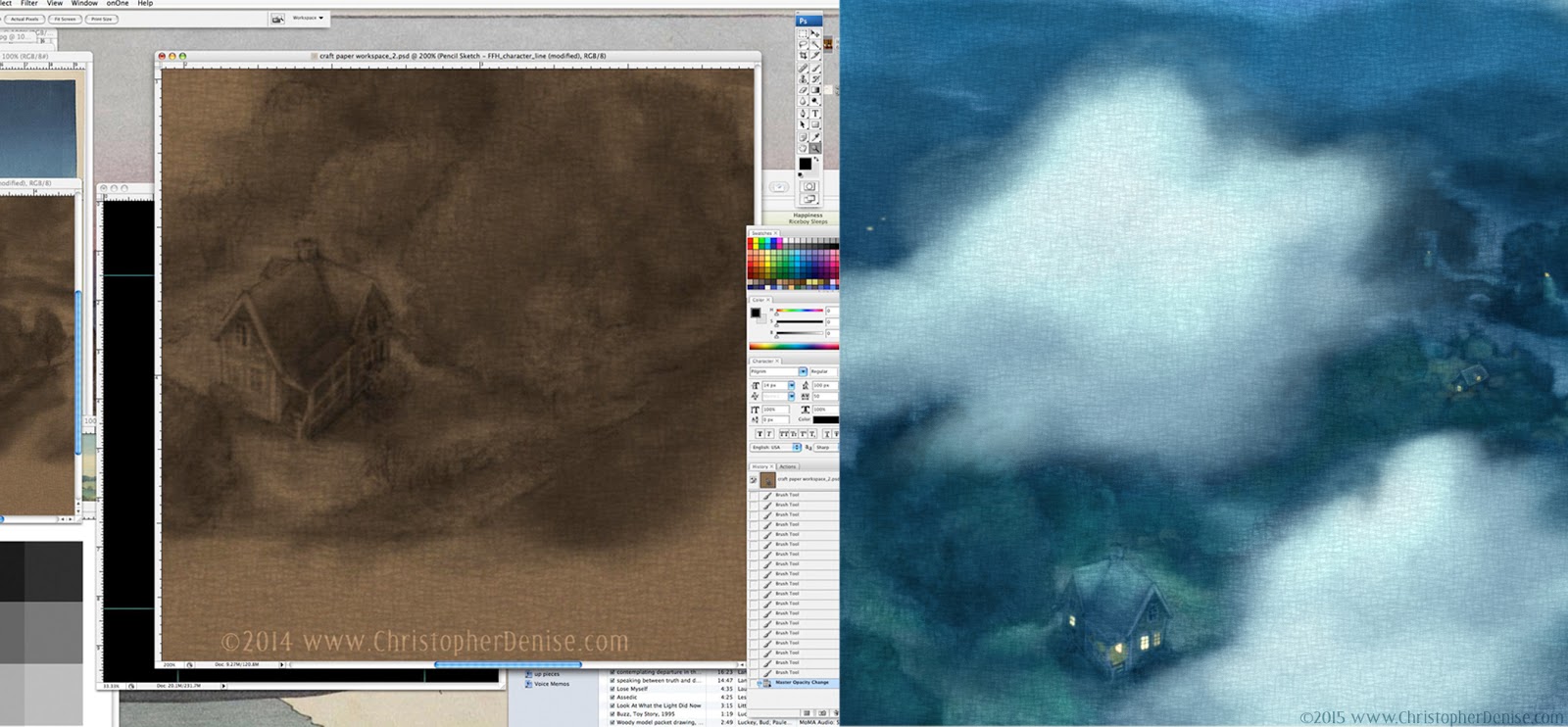
Task: Toggle Small Caps in Character panel
Action: tap(793, 433)
